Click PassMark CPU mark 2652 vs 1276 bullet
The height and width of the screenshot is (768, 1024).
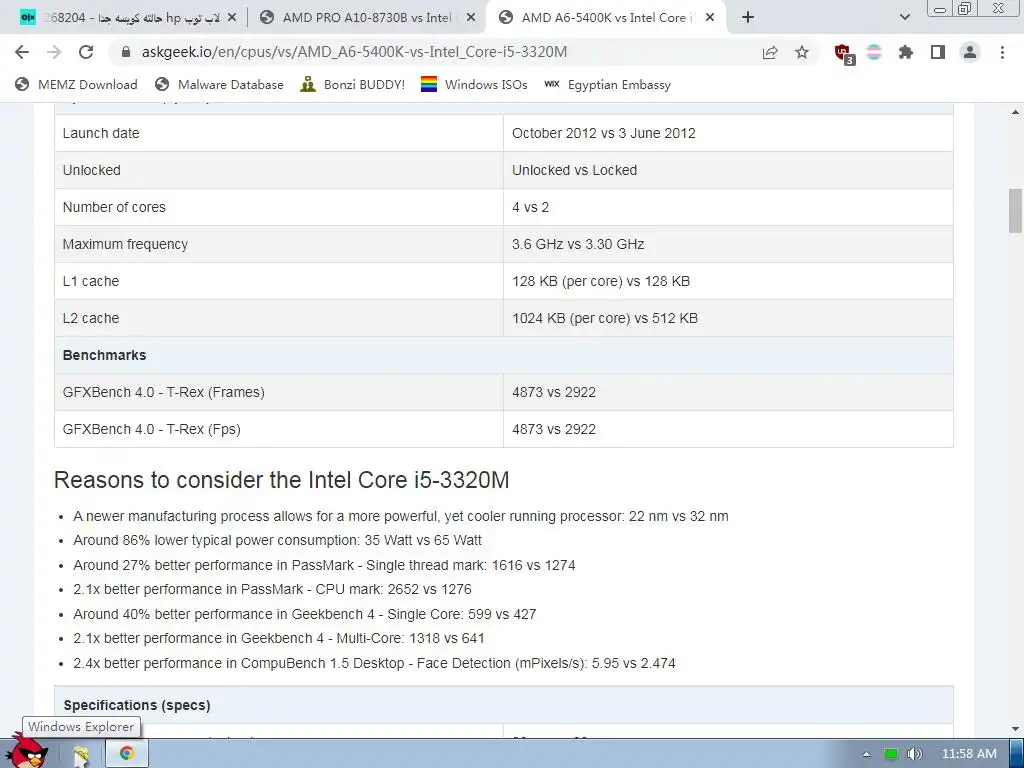click(x=272, y=590)
